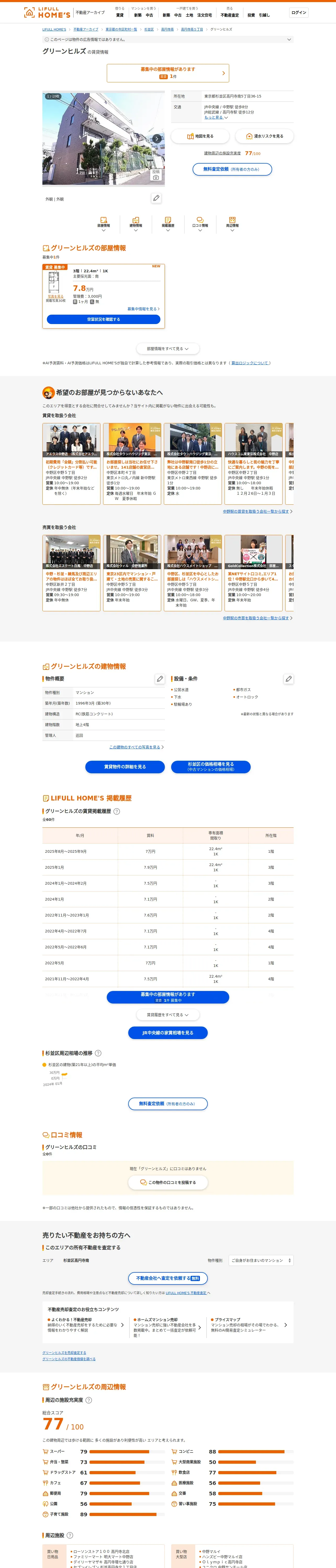Select the 2025年8月〜2025年9月 history row
The image size is (336, 1568).
[168, 852]
